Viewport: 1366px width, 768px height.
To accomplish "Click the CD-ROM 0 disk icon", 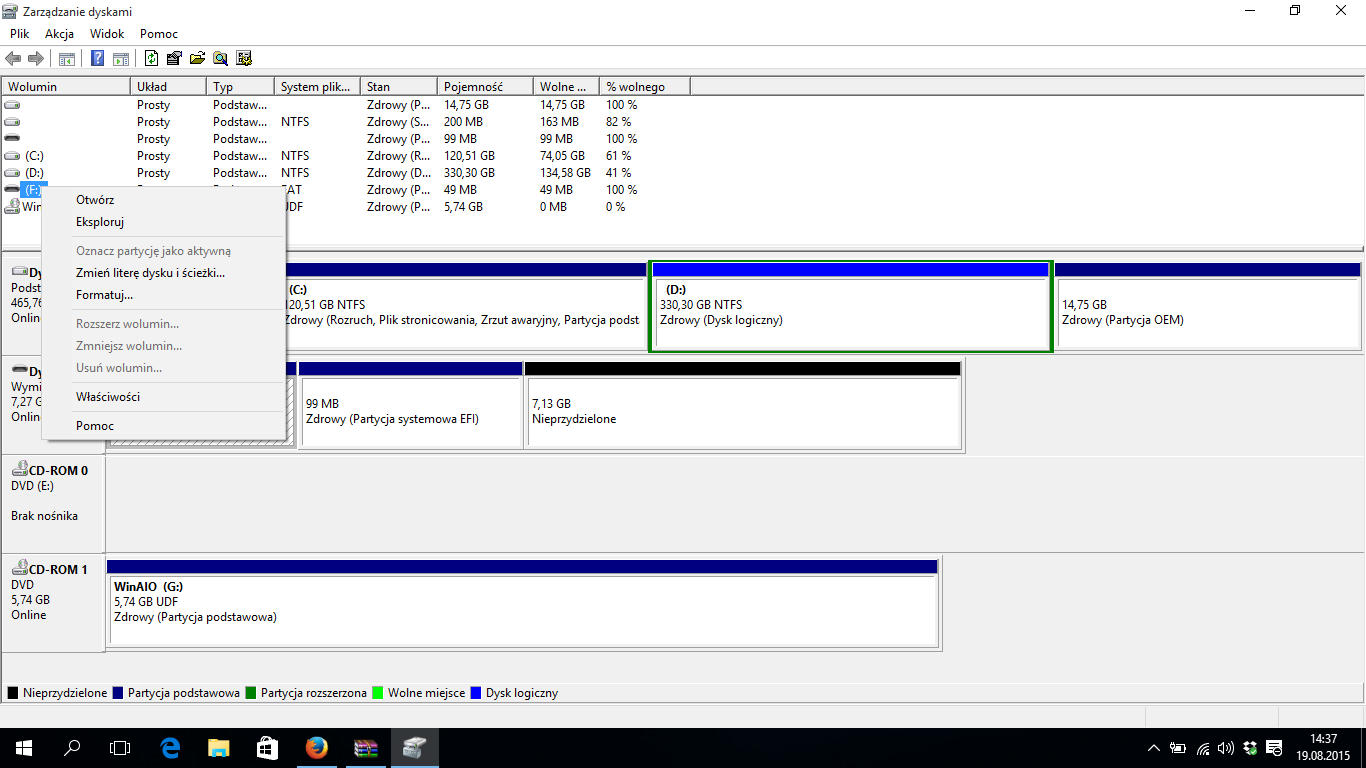I will point(19,470).
